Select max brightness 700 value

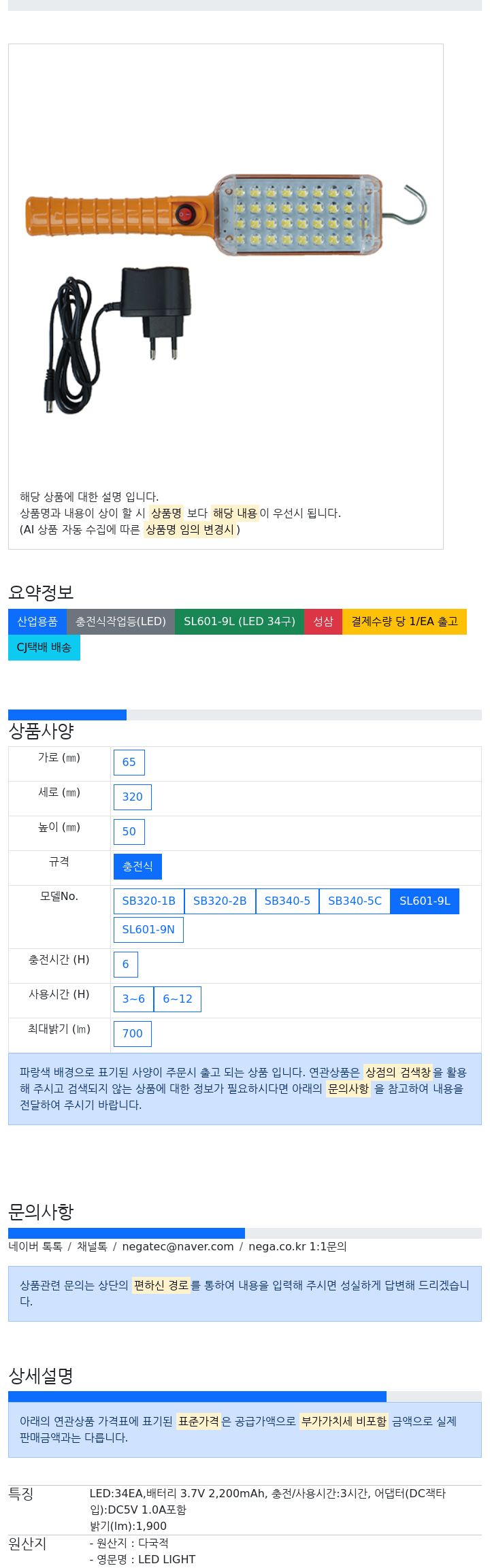coord(133,1034)
